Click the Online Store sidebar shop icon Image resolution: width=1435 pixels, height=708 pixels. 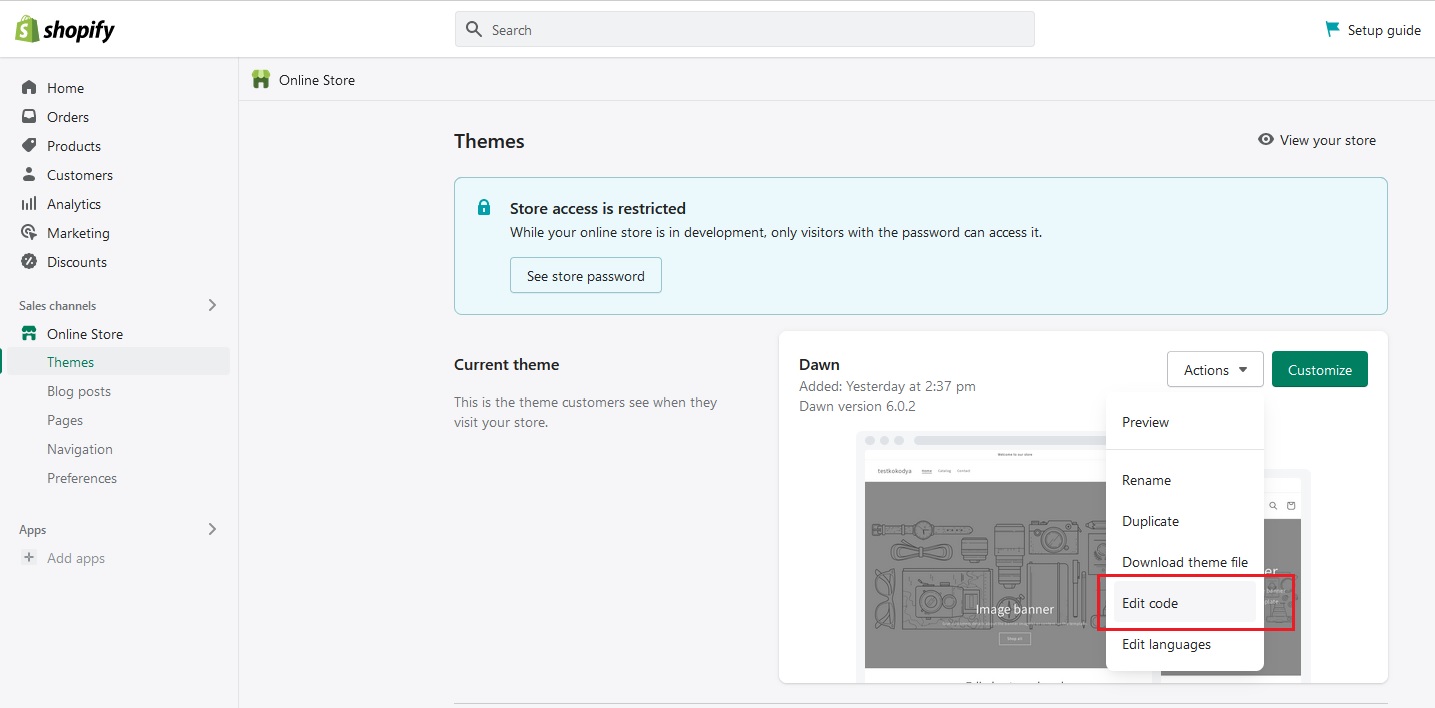coord(29,334)
